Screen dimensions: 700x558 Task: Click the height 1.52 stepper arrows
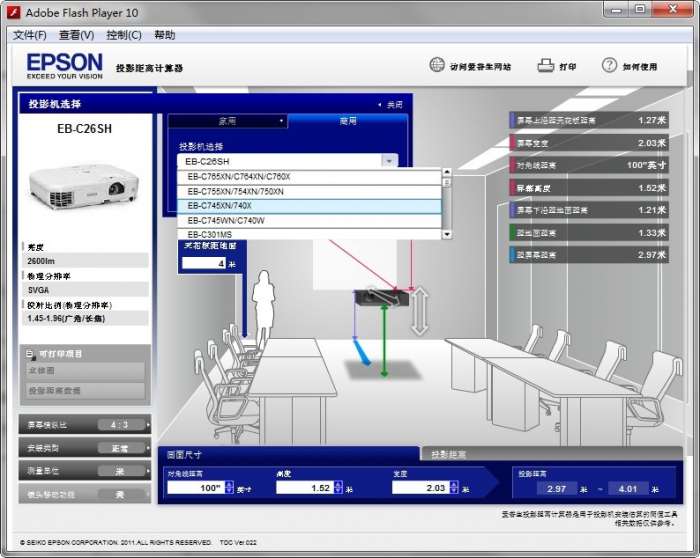pos(338,487)
